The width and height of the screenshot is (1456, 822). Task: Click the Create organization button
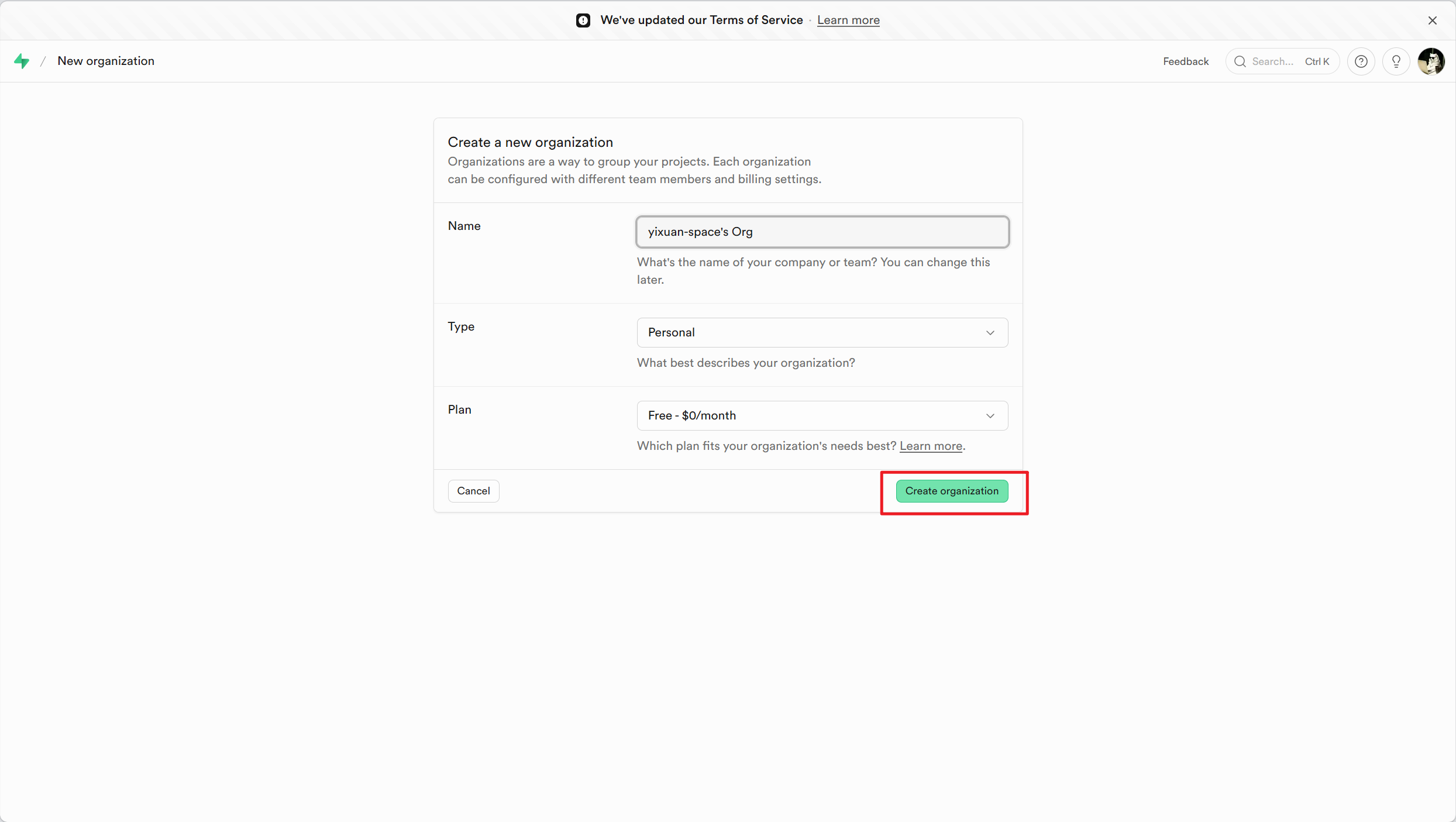click(952, 491)
